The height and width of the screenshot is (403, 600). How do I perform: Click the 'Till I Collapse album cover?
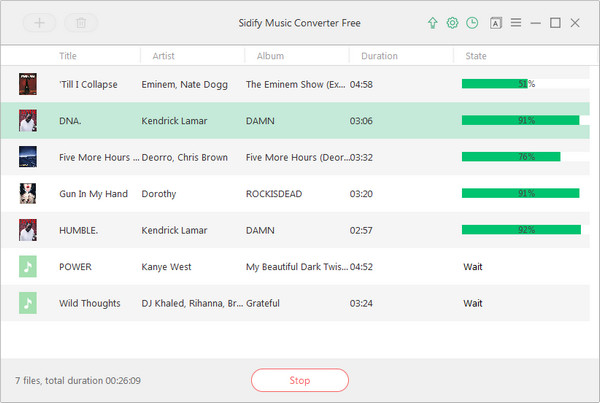coord(28,84)
